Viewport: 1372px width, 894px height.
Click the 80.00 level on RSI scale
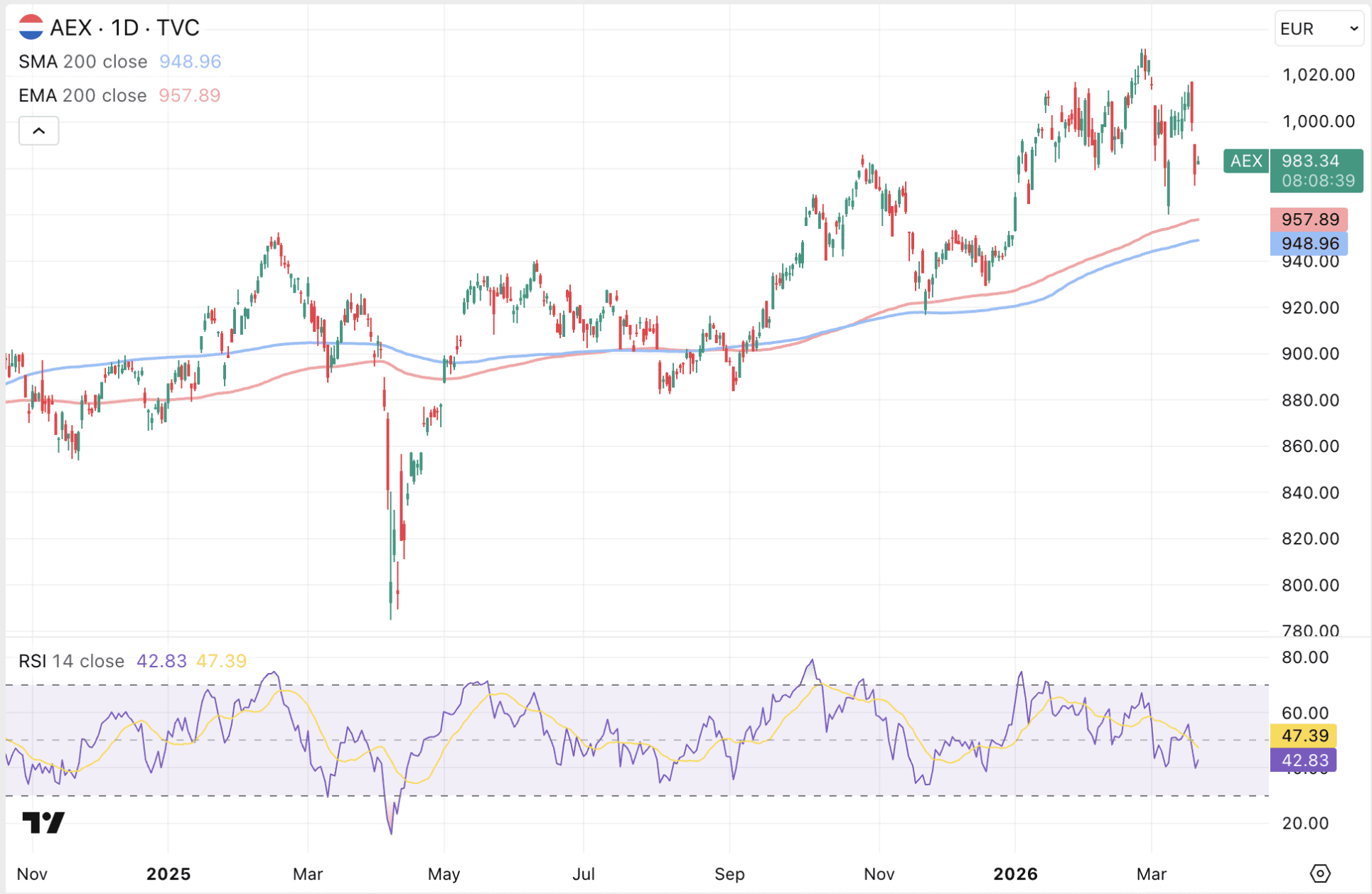[1304, 657]
